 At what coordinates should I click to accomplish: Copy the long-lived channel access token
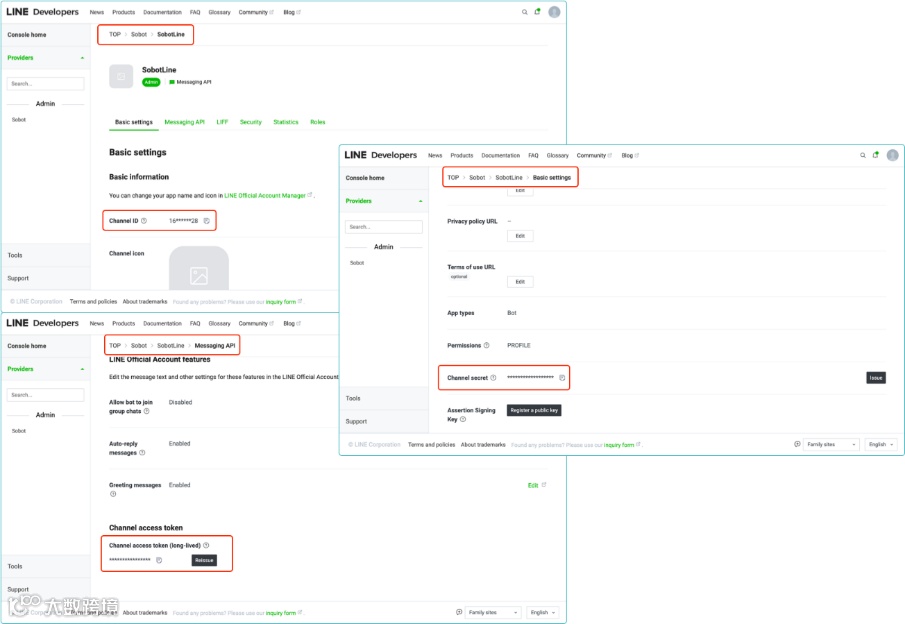[159, 560]
